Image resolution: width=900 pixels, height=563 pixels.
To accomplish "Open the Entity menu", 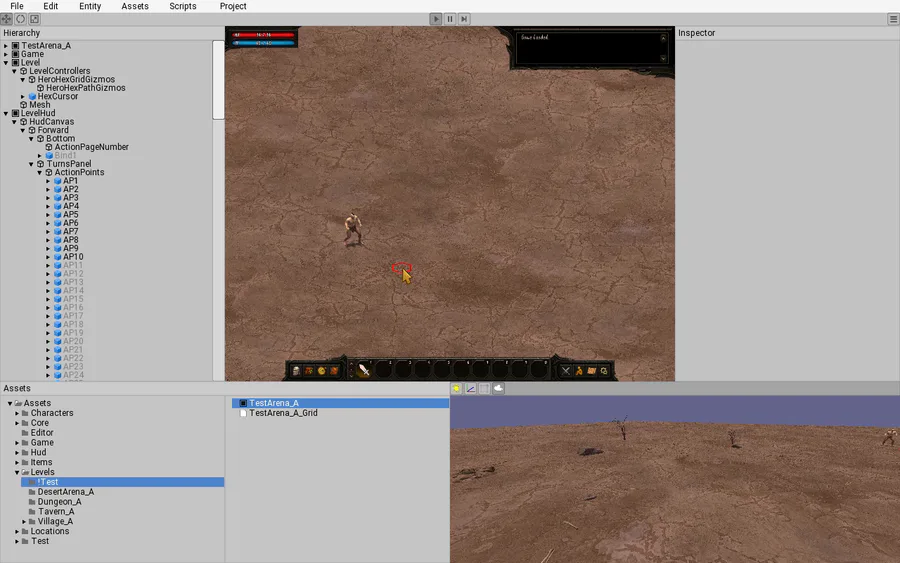I will tap(90, 6).
